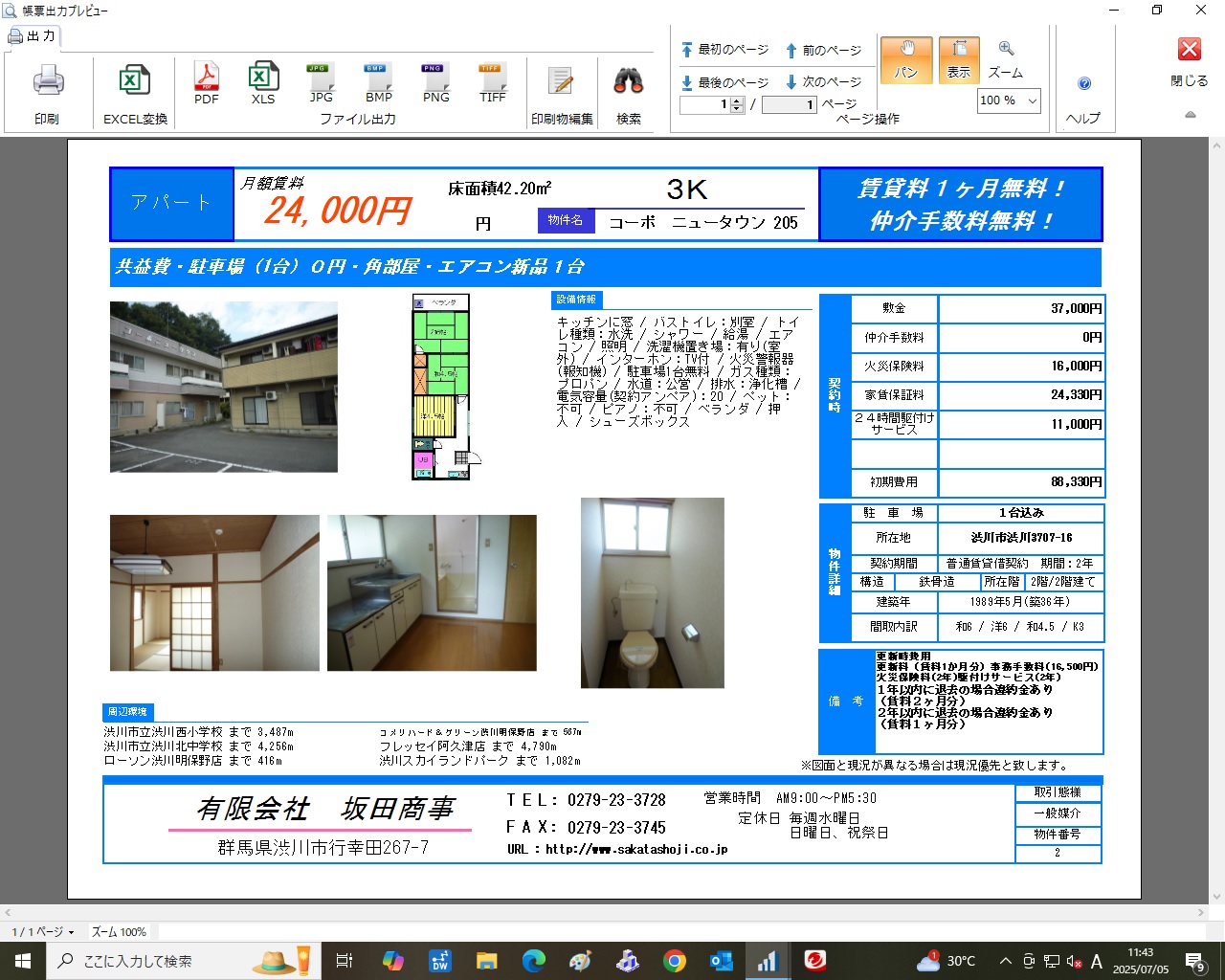Select the 出力 ribbon tab
The height and width of the screenshot is (980, 1225).
click(x=33, y=36)
